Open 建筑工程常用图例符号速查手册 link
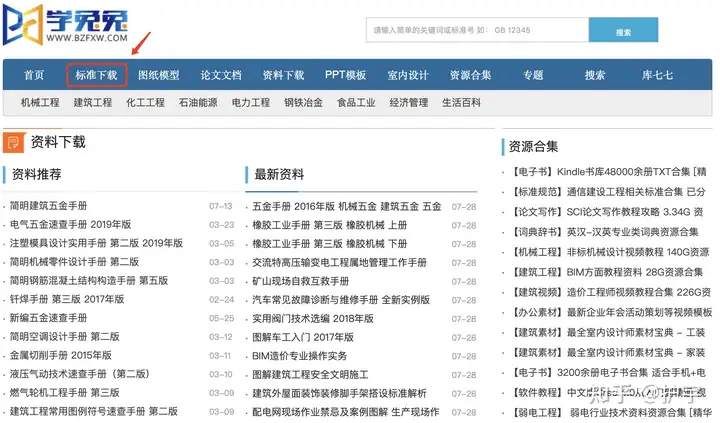This screenshot has height=423, width=720. coord(94,412)
